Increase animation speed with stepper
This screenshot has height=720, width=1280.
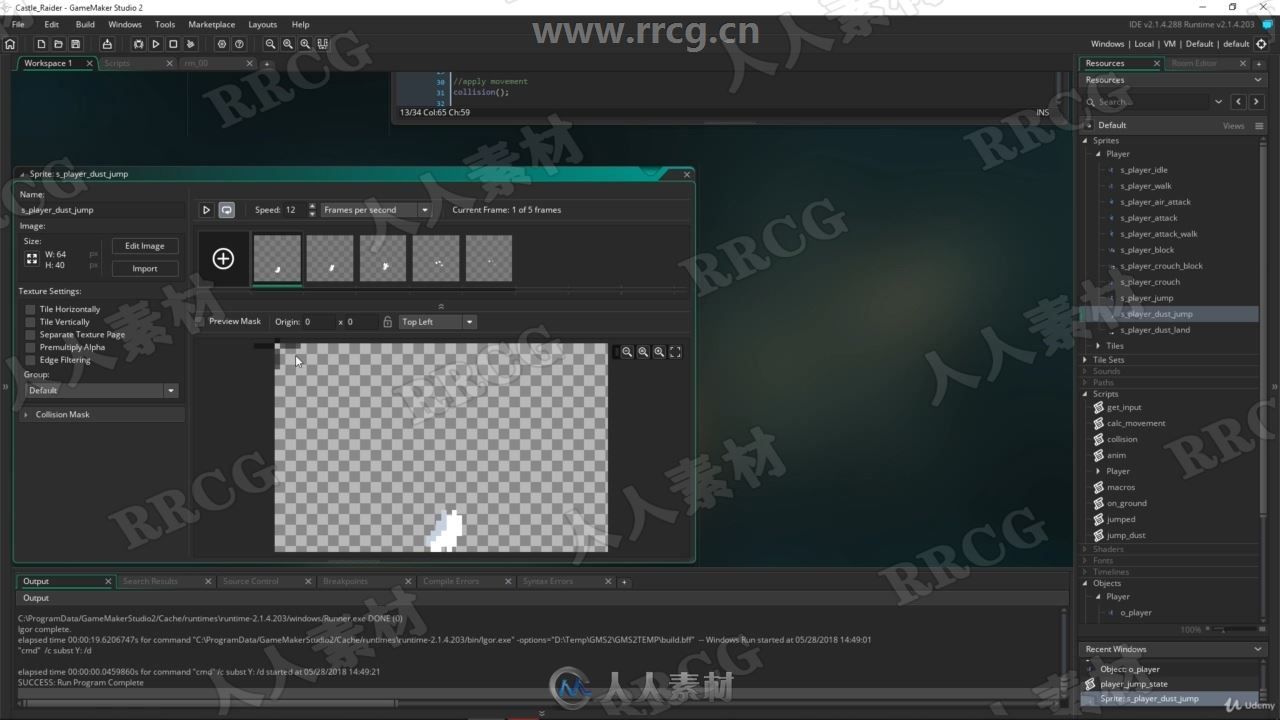point(312,206)
